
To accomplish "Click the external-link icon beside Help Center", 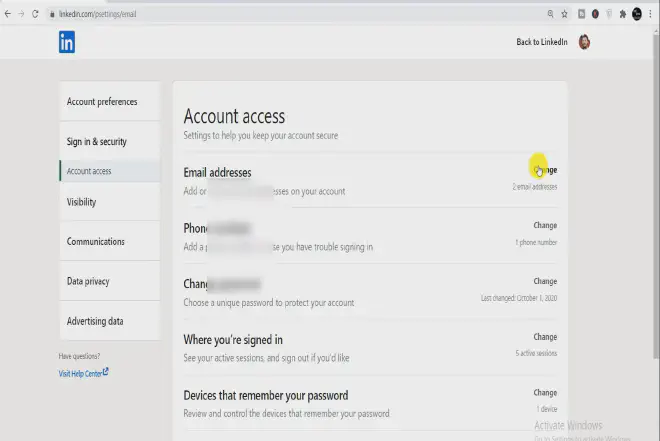I will [106, 371].
